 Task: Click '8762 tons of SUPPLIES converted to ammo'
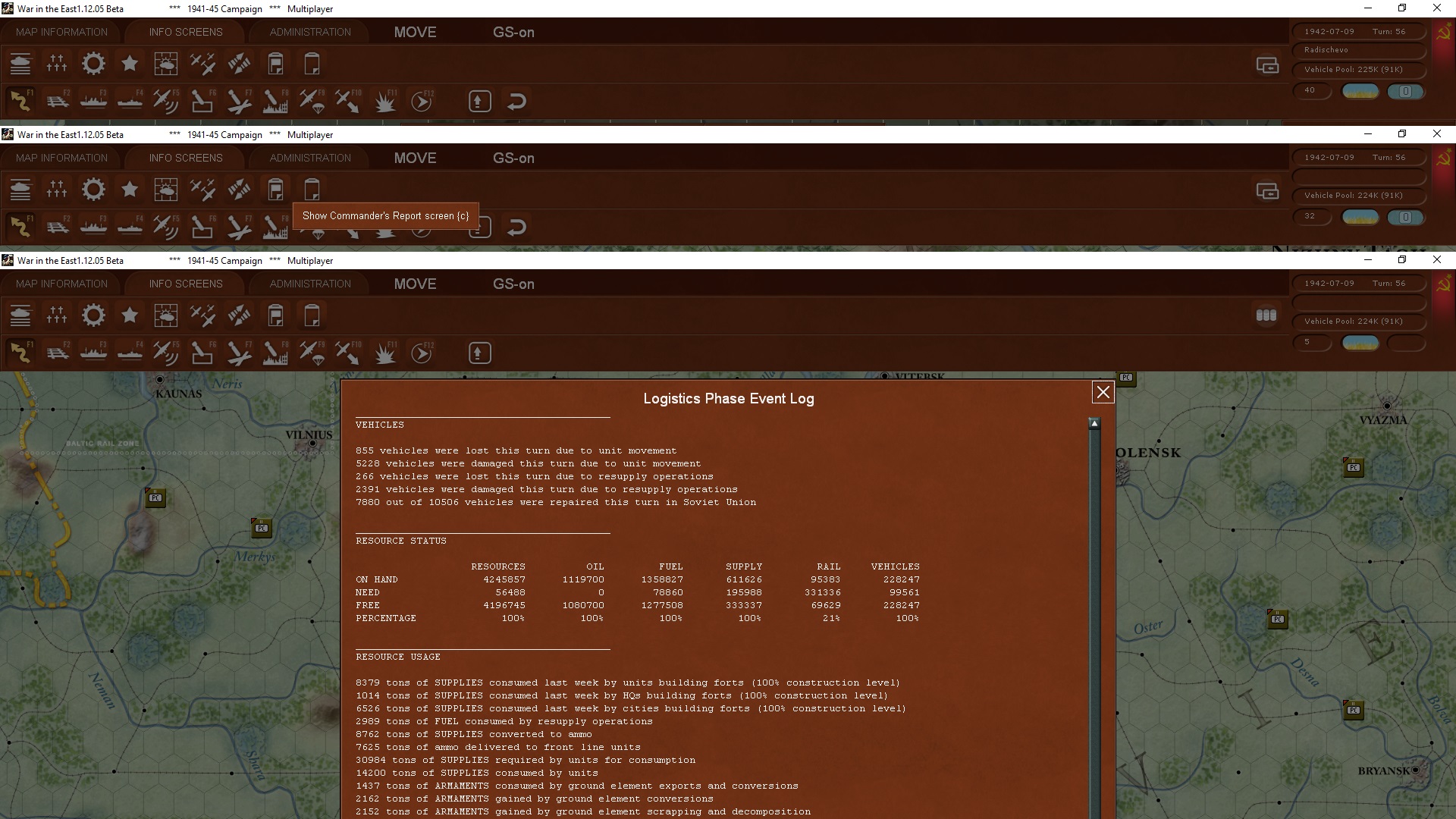pos(473,734)
